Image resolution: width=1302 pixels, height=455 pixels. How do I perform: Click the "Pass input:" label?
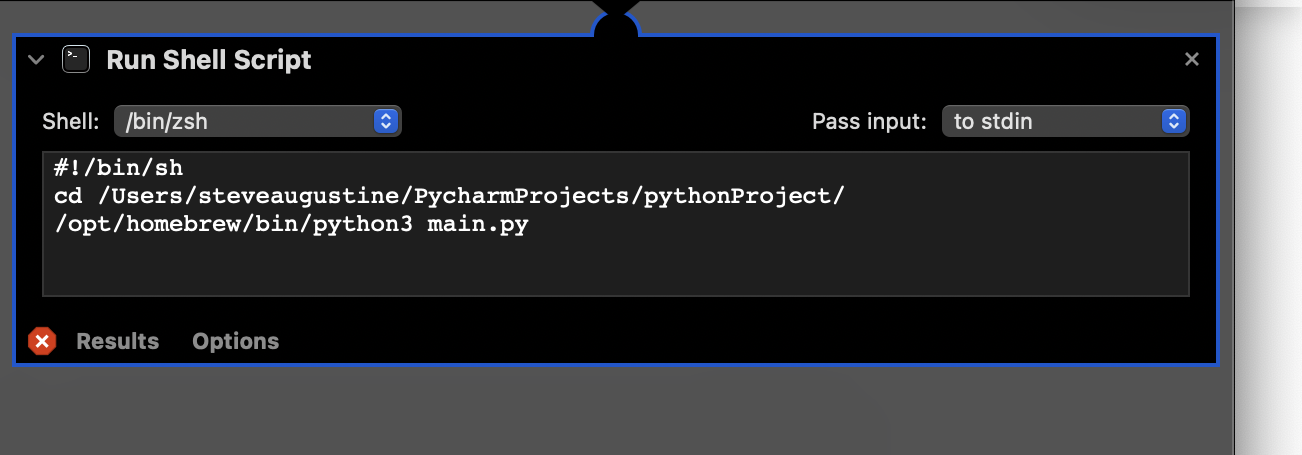click(869, 122)
